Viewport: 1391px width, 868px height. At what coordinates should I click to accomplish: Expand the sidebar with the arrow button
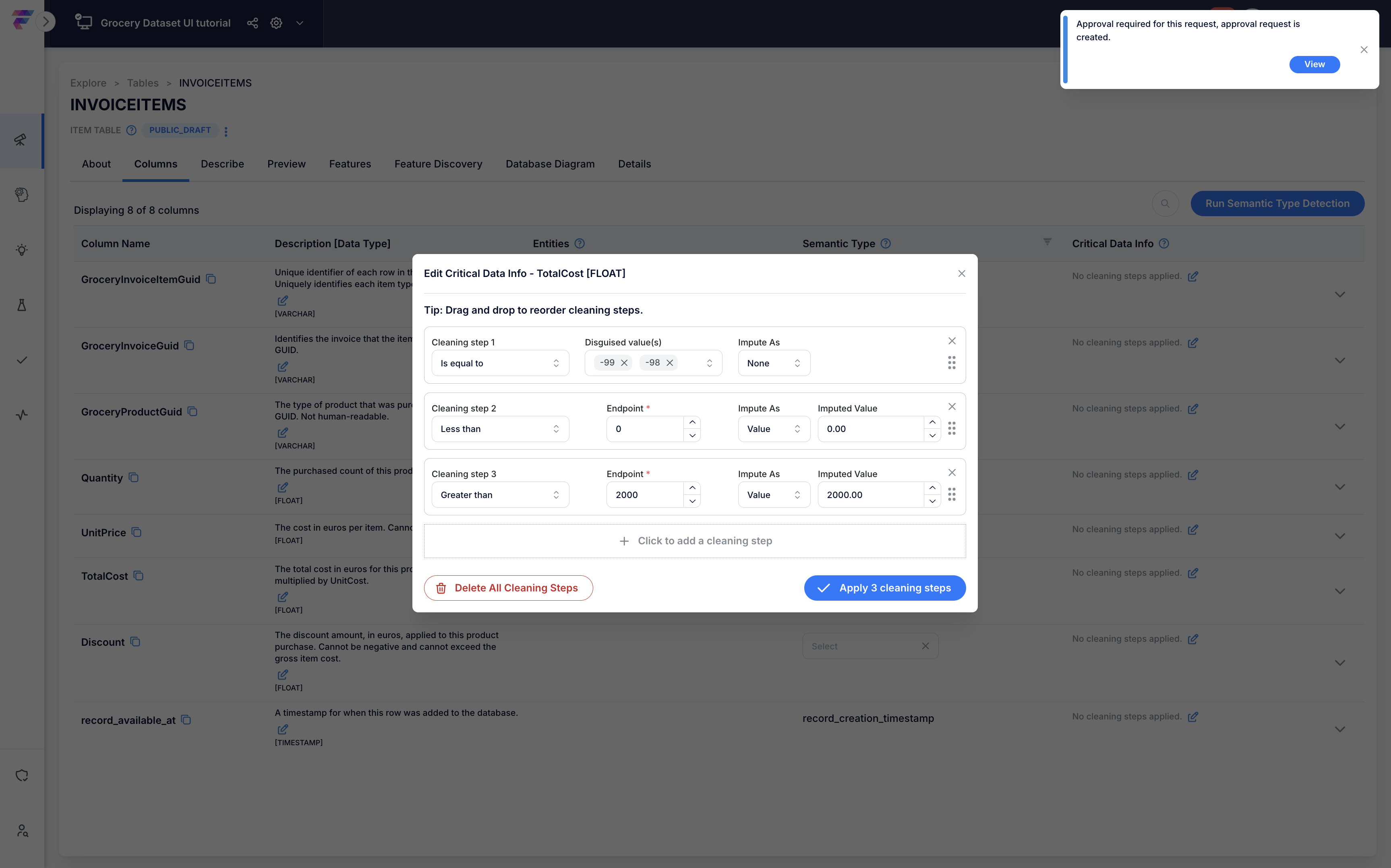click(46, 23)
